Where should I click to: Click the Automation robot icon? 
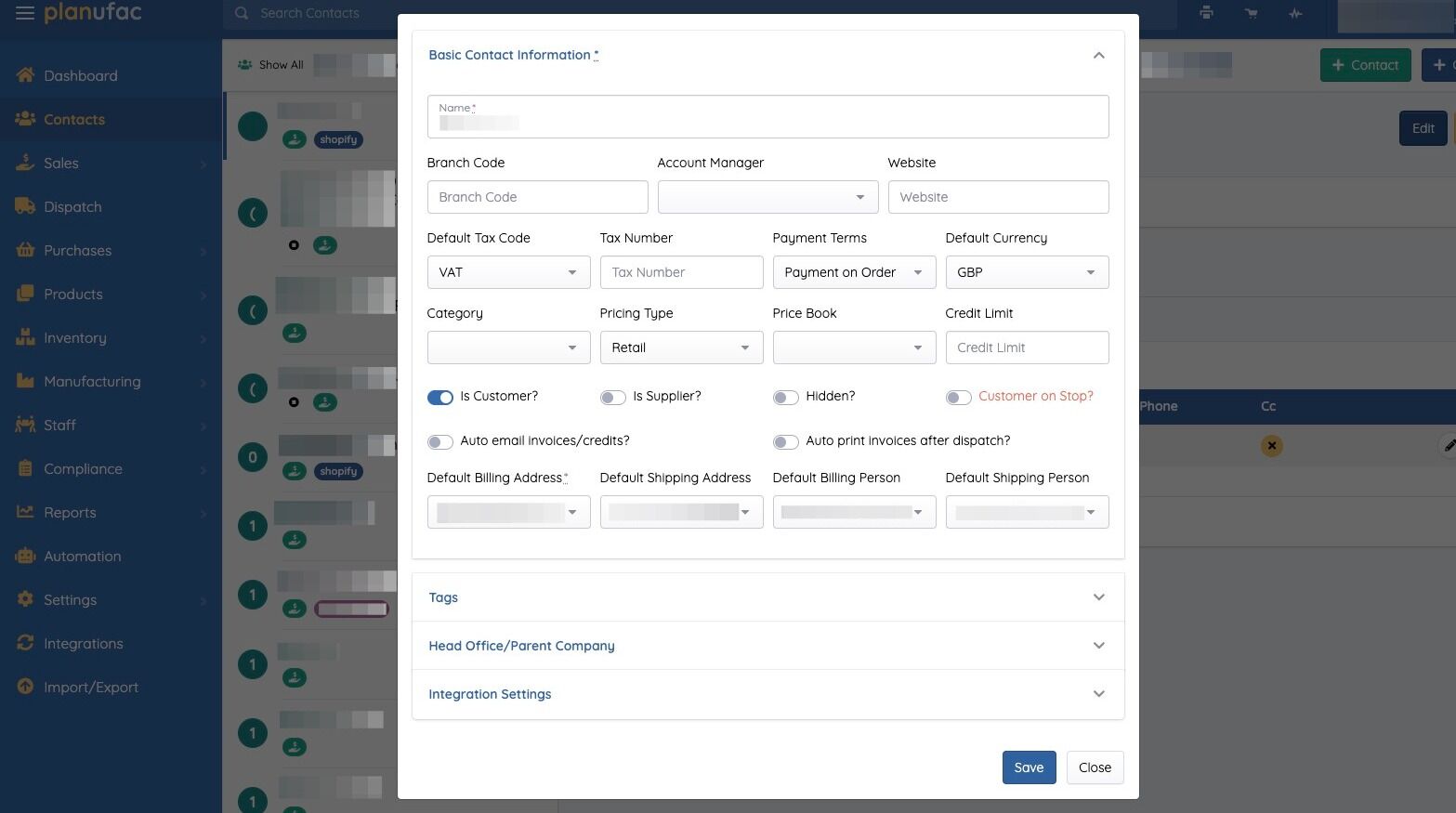tap(25, 556)
